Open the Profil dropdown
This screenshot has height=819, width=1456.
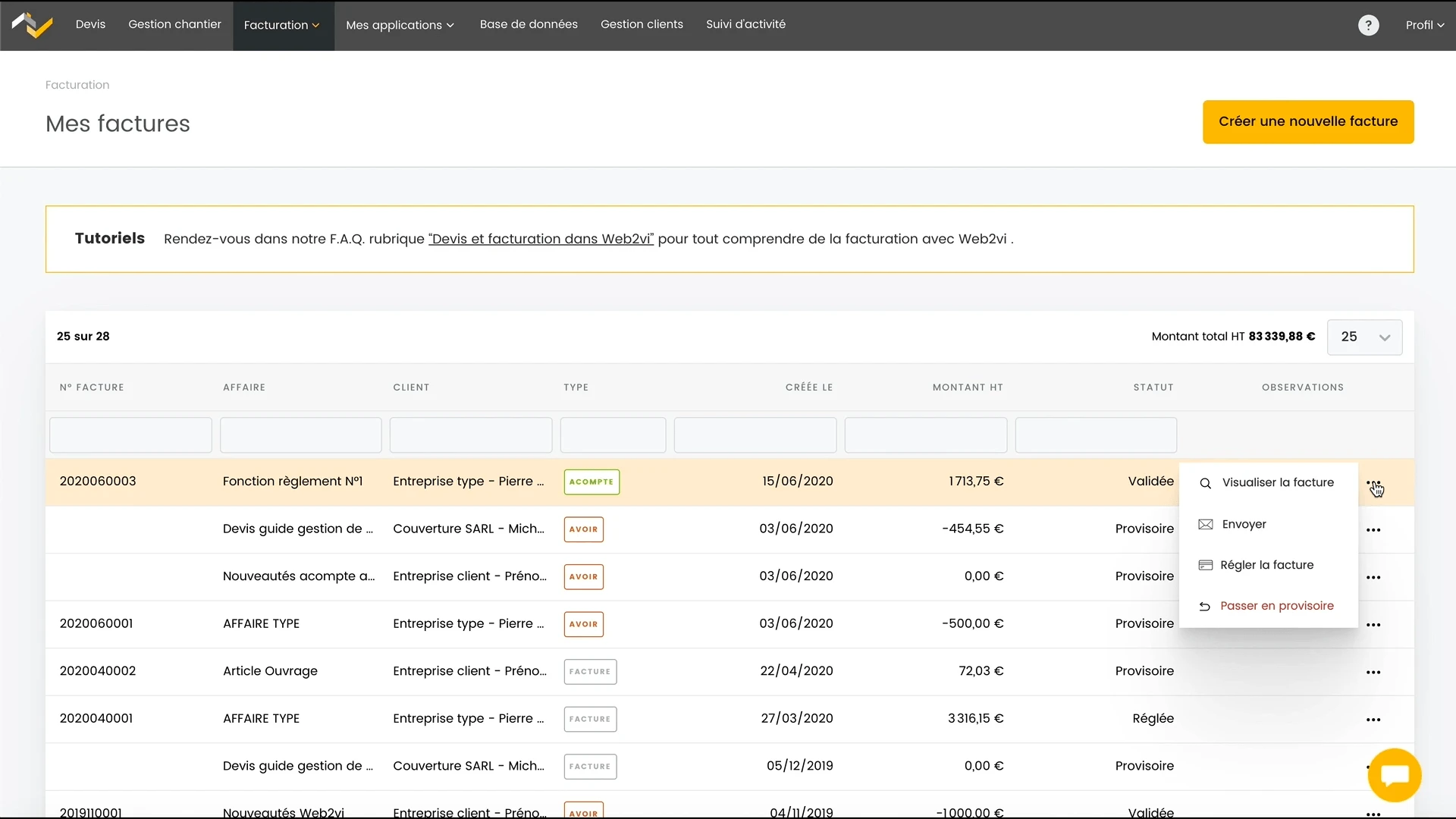point(1424,25)
